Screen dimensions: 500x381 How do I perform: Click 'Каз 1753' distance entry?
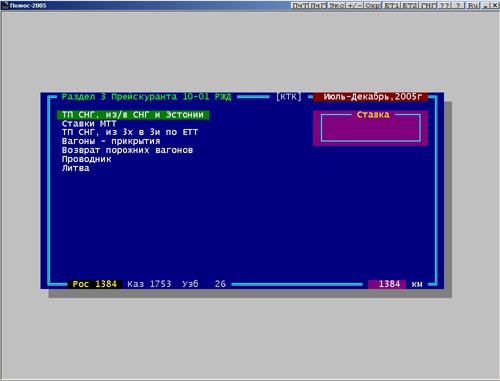coord(149,284)
